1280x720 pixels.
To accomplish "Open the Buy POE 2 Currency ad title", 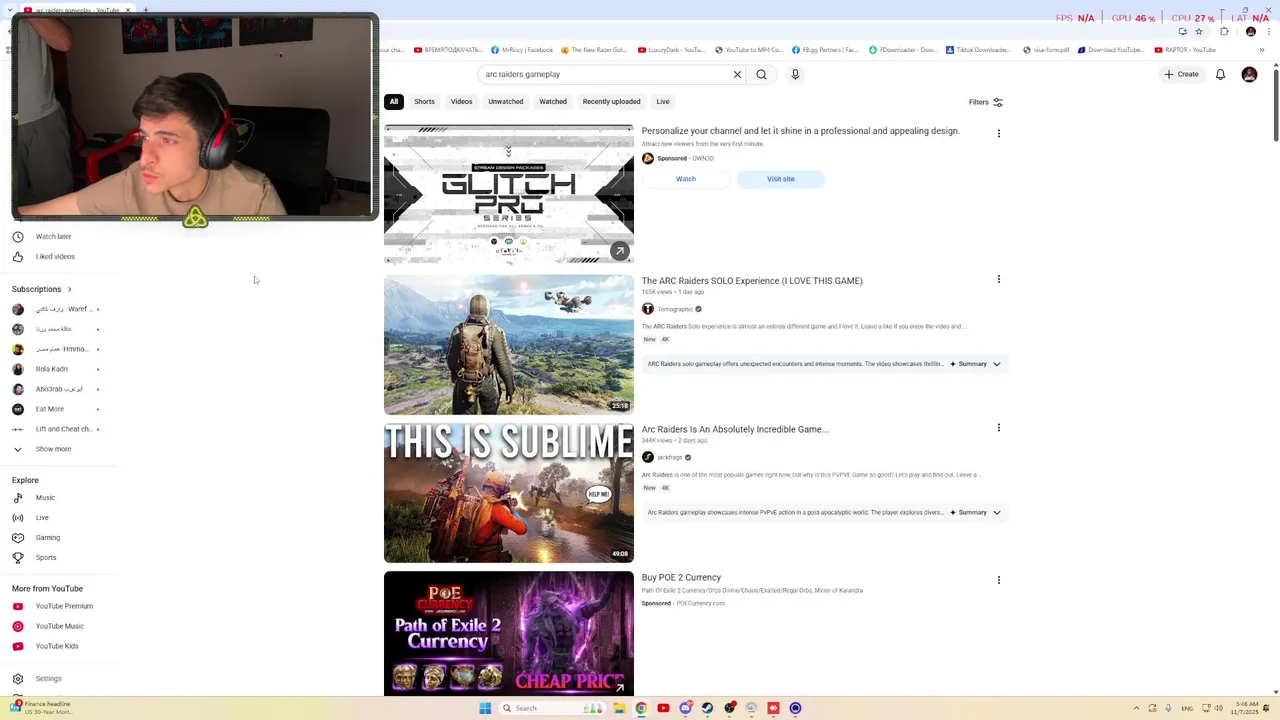I will click(x=681, y=578).
